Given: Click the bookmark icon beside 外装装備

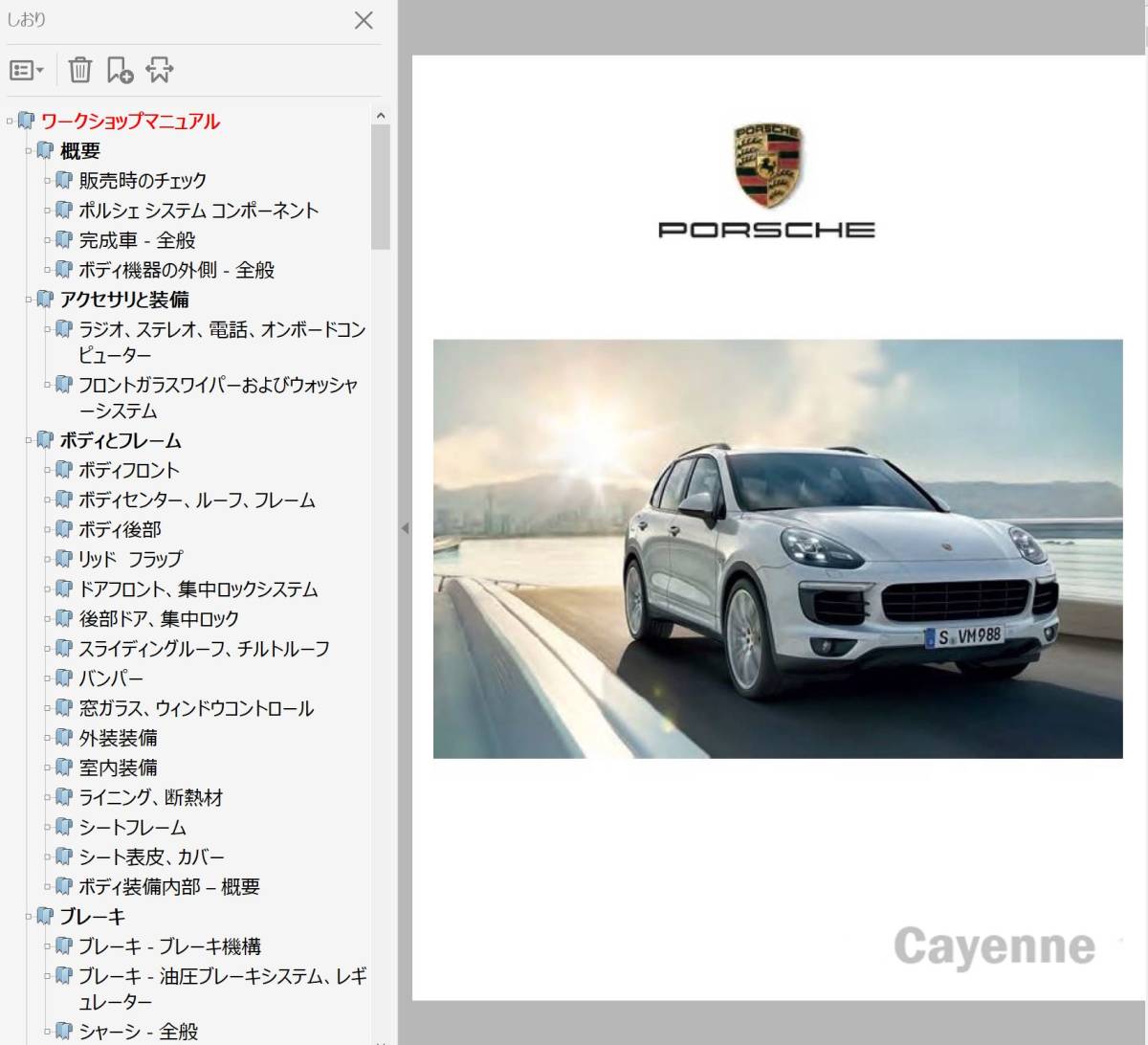Looking at the screenshot, I should (64, 737).
